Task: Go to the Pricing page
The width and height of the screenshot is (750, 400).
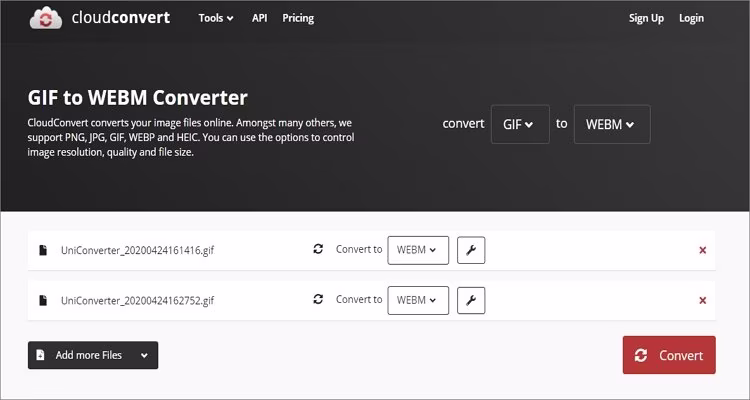Action: pos(298,18)
